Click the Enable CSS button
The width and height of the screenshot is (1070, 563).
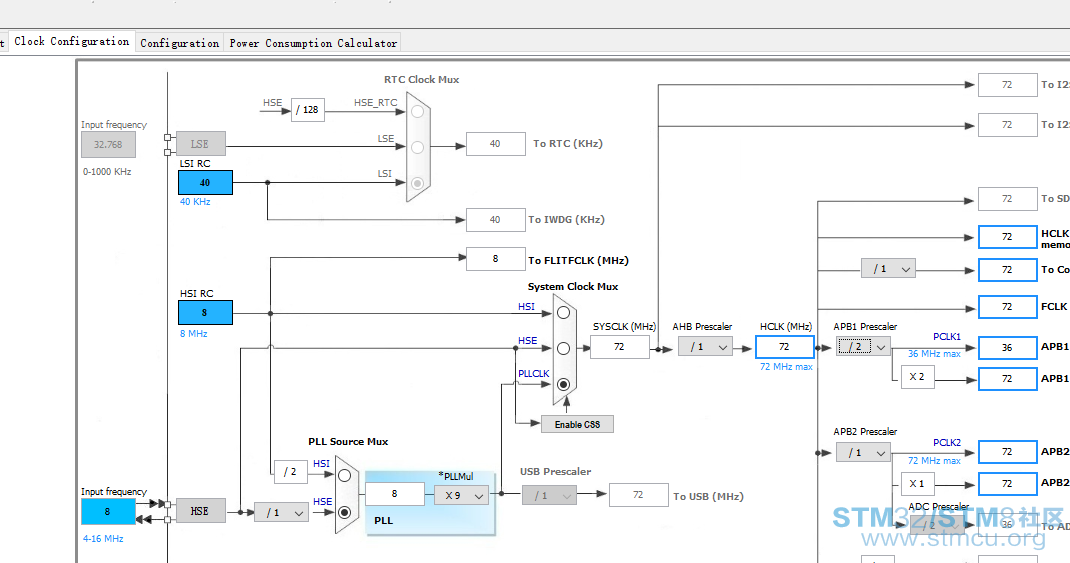(577, 424)
